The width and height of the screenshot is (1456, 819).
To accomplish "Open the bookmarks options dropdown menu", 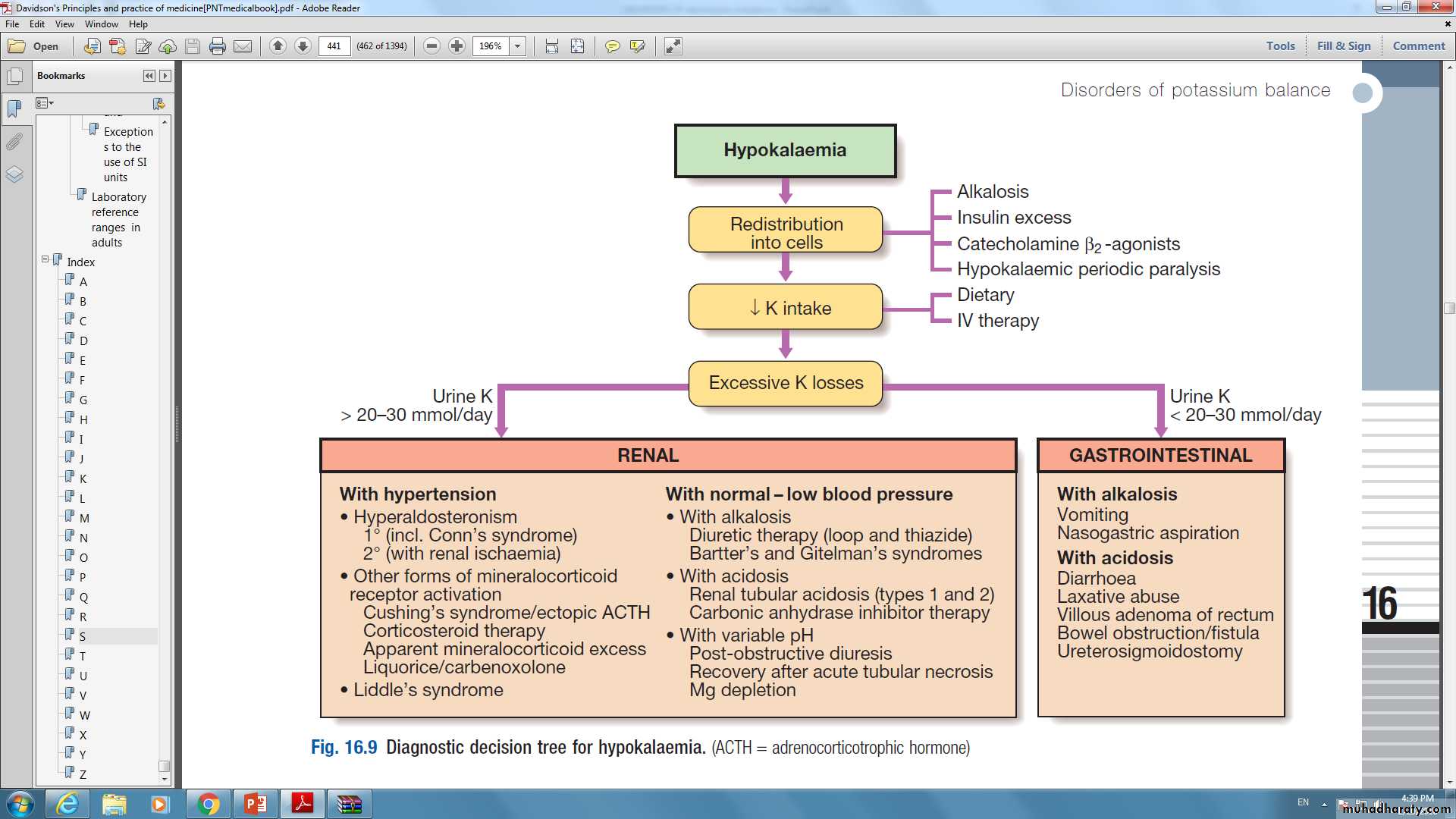I will click(45, 103).
